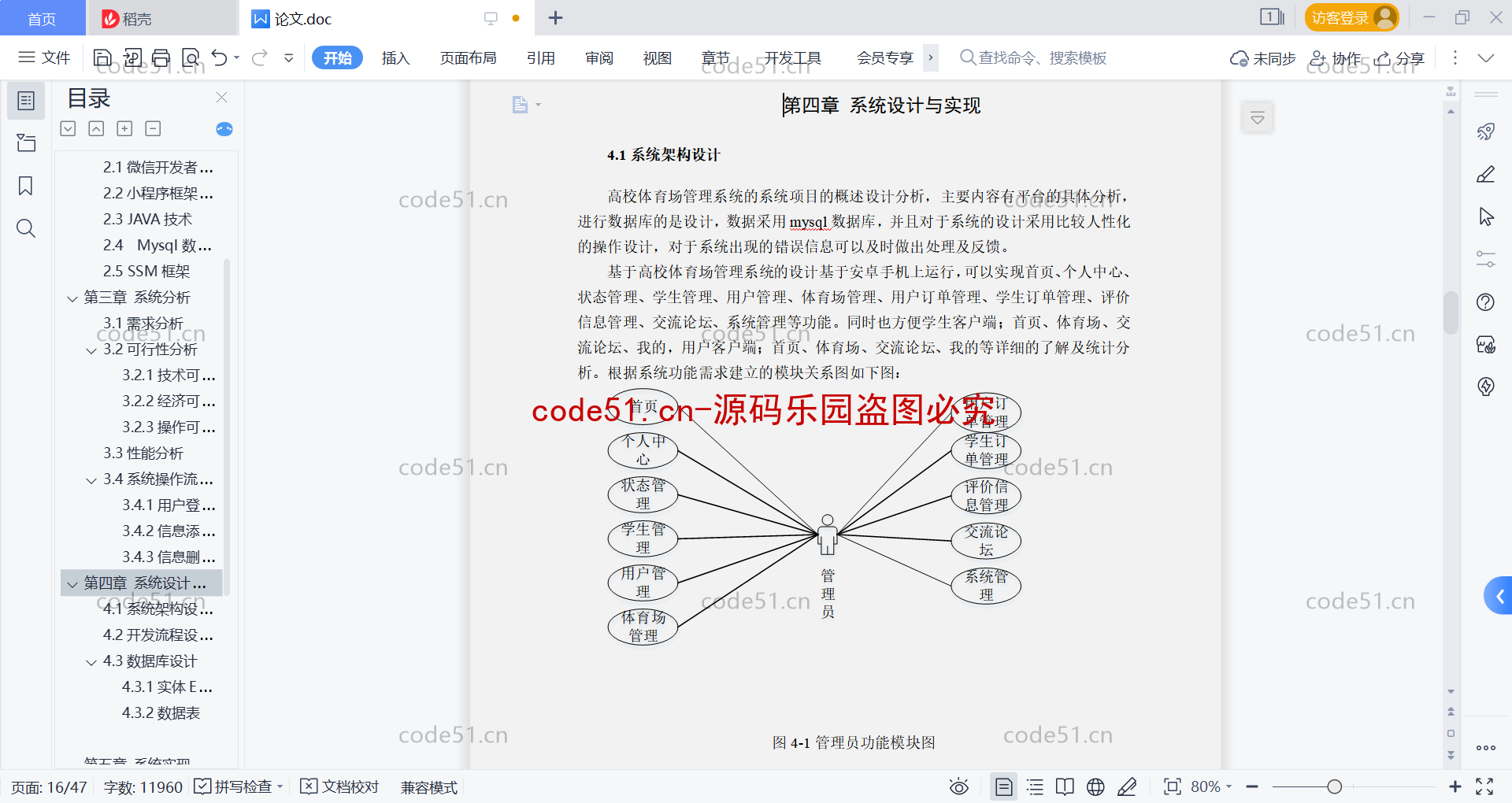
Task: Toggle 拼写检查 spell check
Action: point(238,786)
